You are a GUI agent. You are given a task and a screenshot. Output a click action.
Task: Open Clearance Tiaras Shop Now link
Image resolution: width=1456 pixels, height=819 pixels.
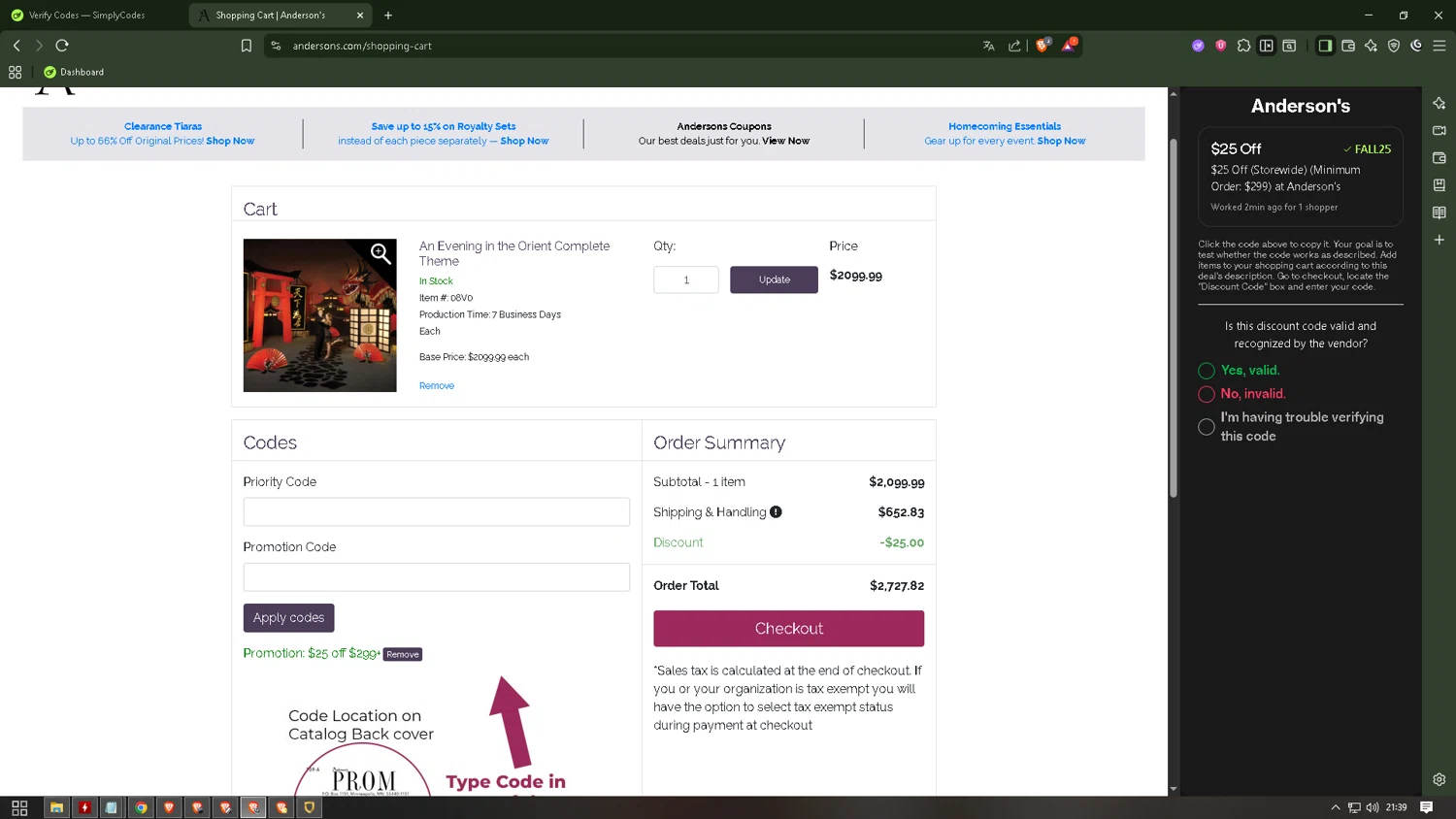coord(230,141)
